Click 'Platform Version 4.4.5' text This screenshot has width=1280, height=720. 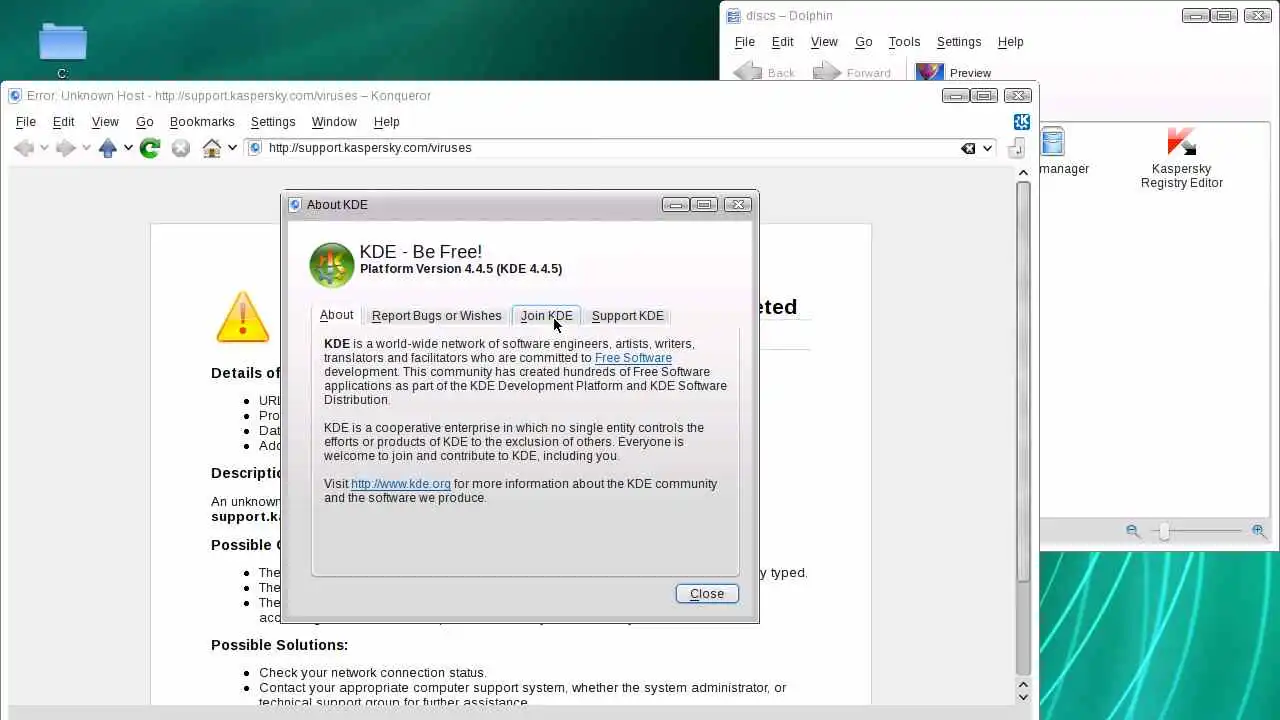(426, 269)
